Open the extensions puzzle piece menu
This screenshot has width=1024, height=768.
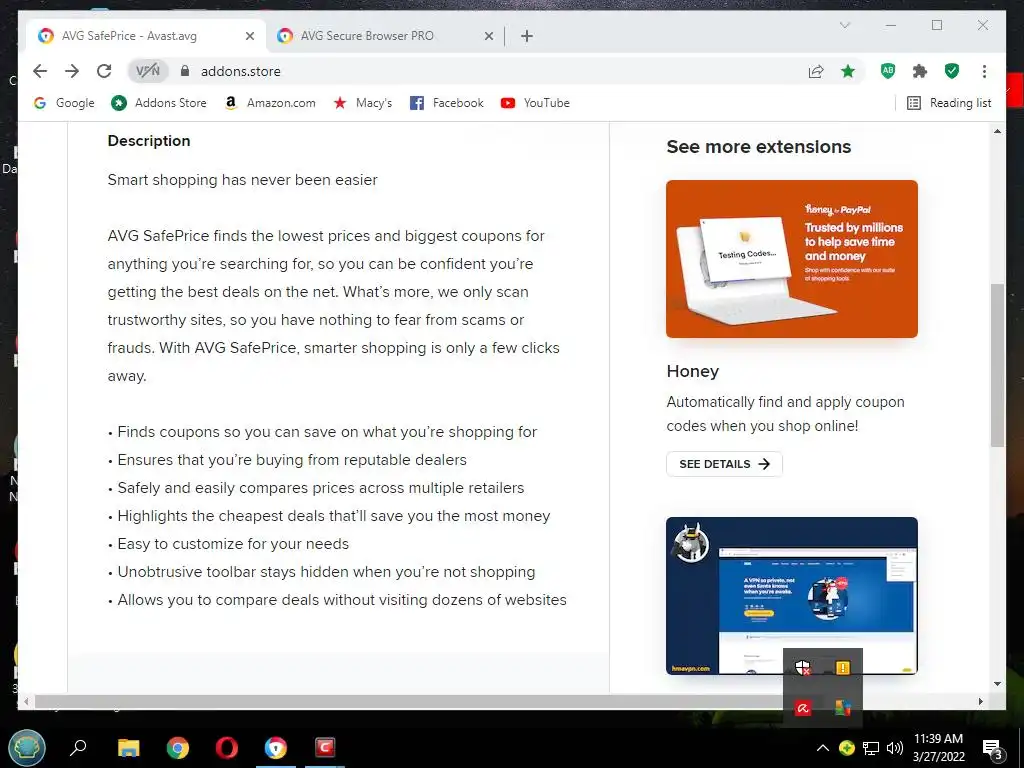click(x=920, y=71)
